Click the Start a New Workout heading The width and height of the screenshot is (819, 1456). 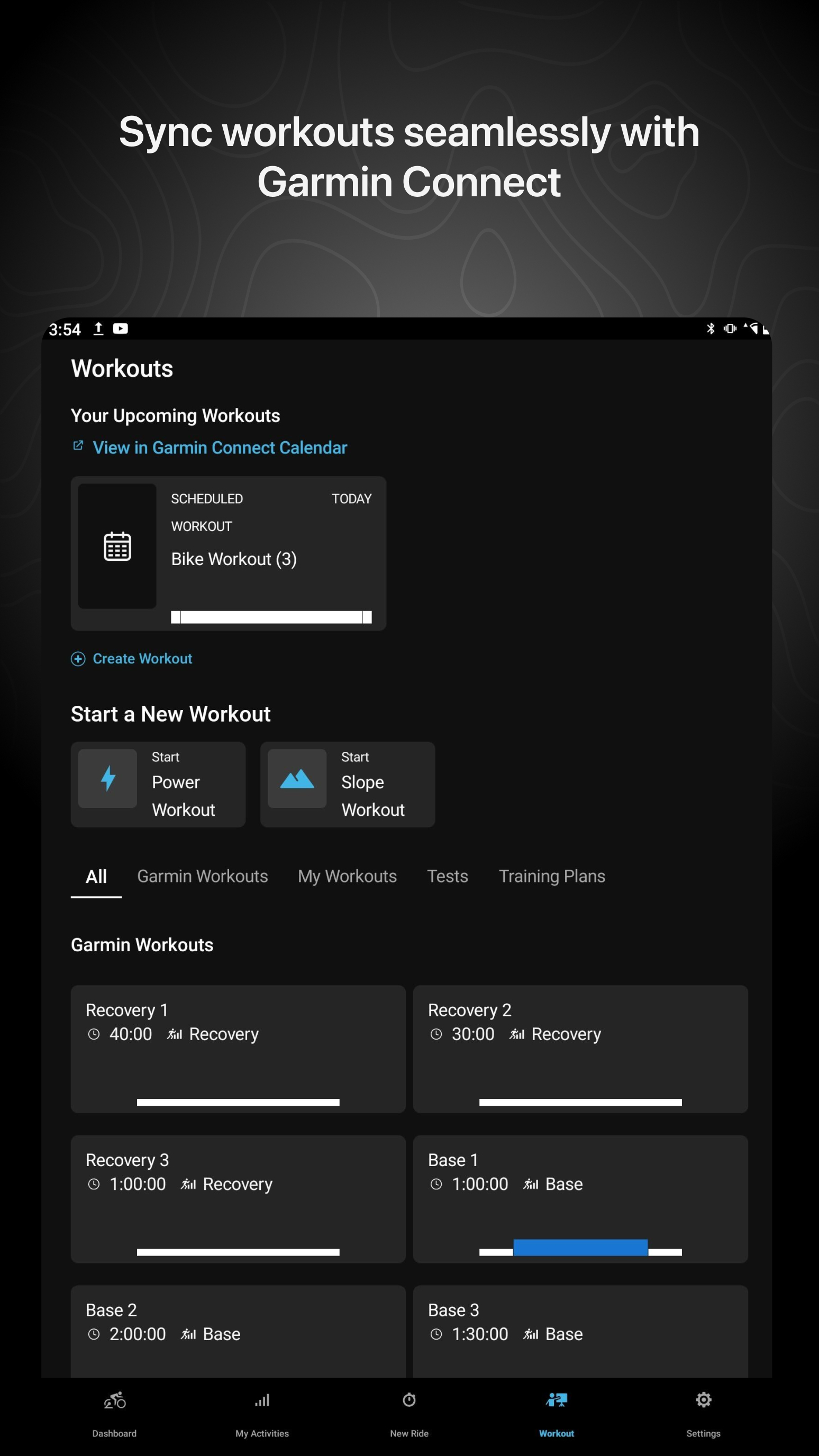tap(171, 714)
